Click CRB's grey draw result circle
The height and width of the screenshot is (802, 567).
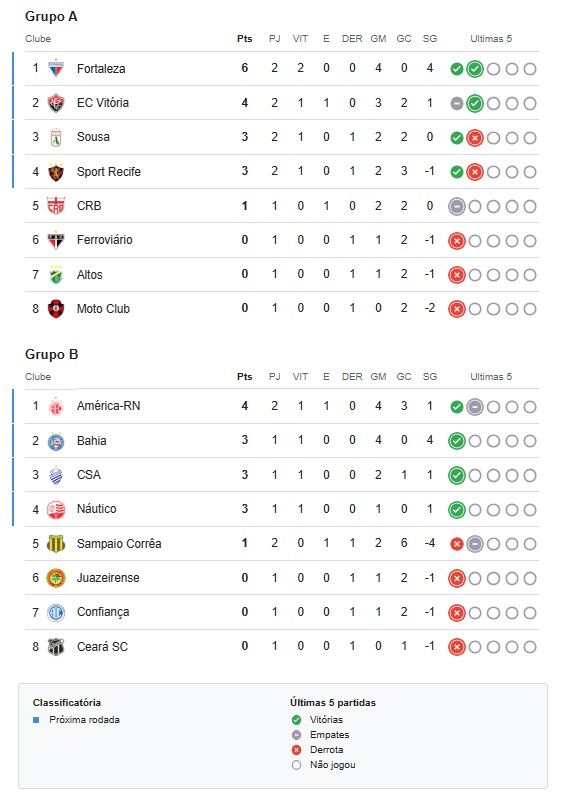457,207
